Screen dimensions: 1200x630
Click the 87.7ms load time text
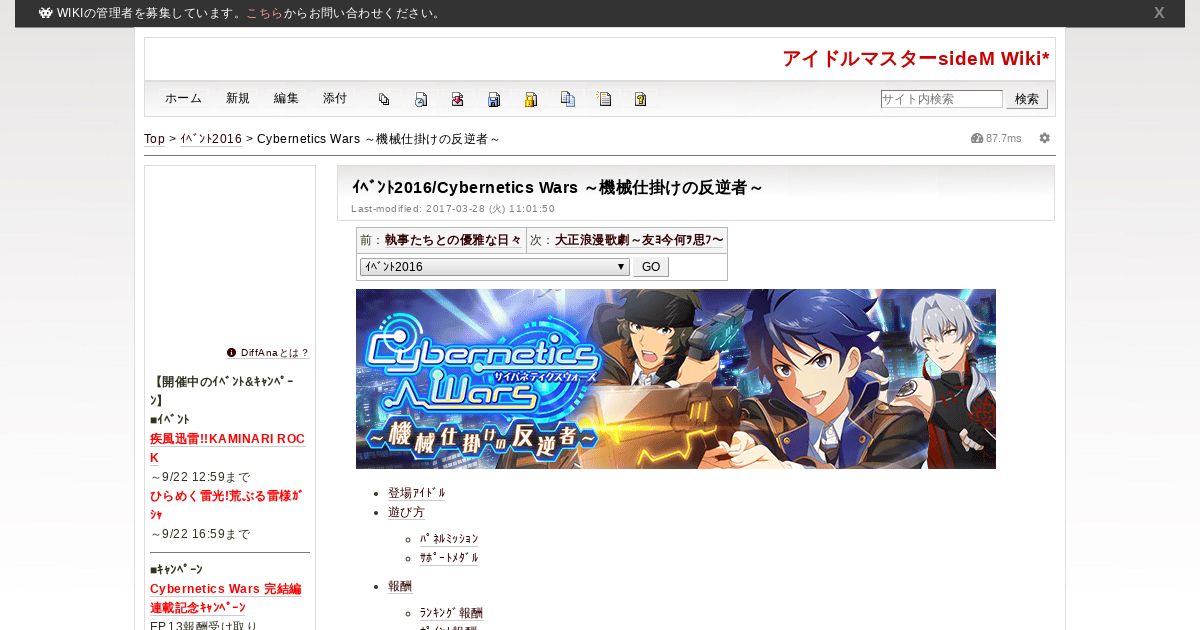[1004, 139]
